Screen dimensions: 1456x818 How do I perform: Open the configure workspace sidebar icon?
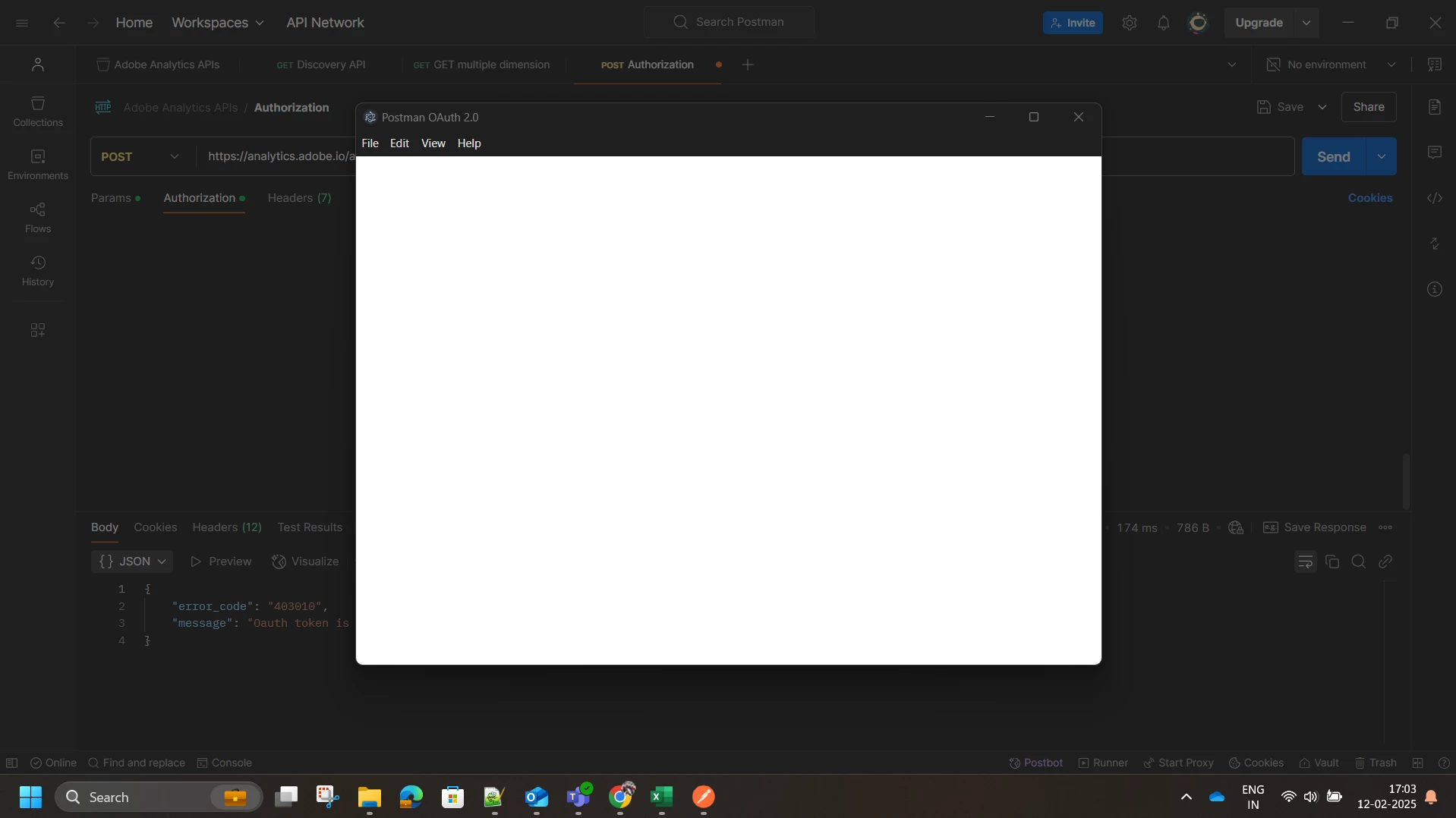point(38,330)
